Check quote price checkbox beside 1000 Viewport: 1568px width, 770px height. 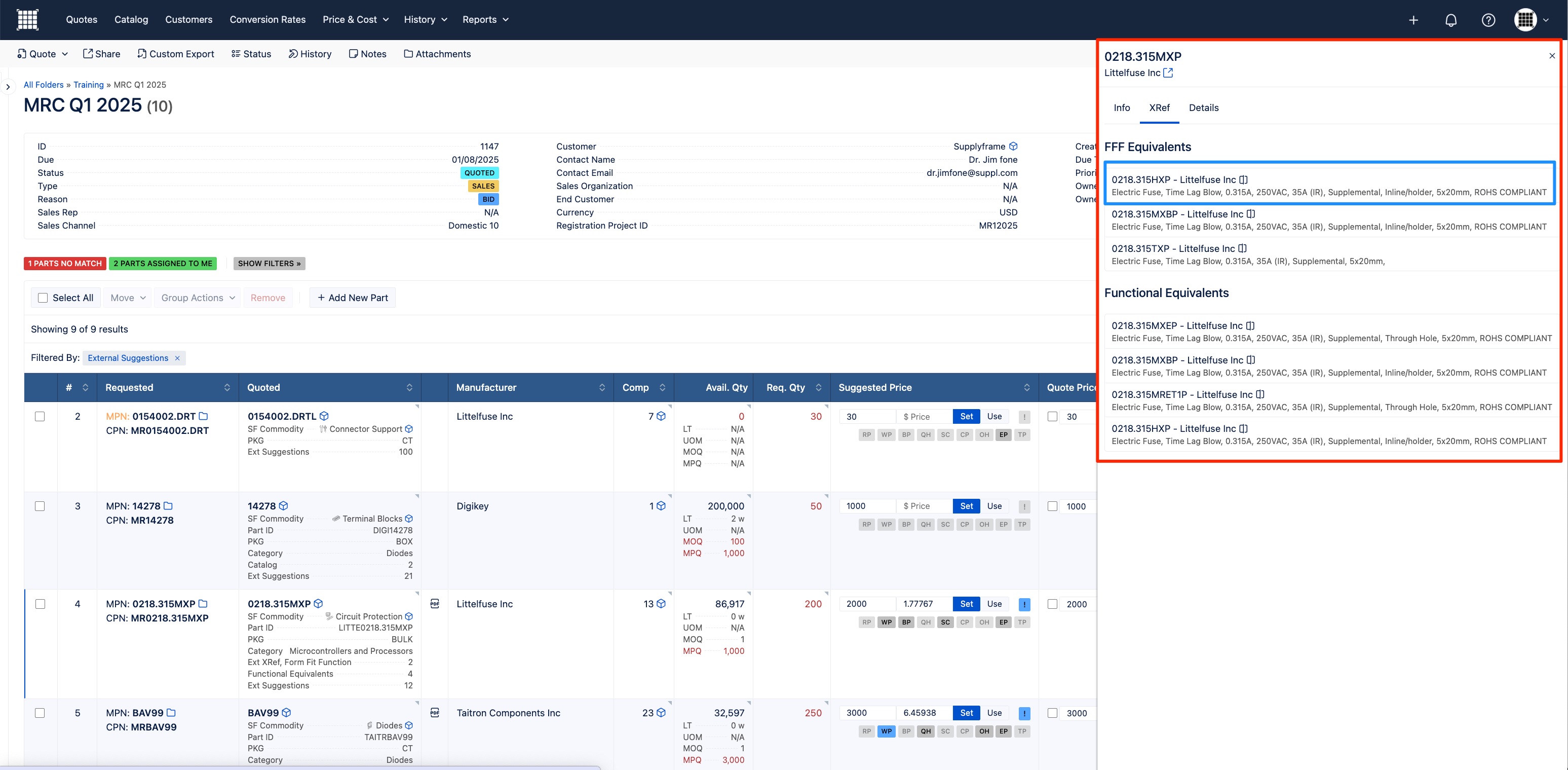tap(1052, 506)
